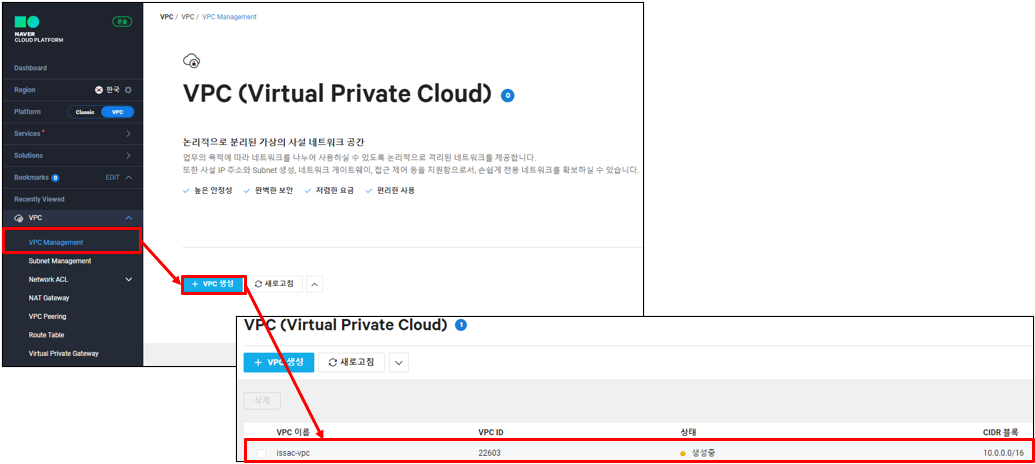Click the dropdown arrow button beside 새로고침 in the lower panel
This screenshot has height=464, width=1035.
399,362
